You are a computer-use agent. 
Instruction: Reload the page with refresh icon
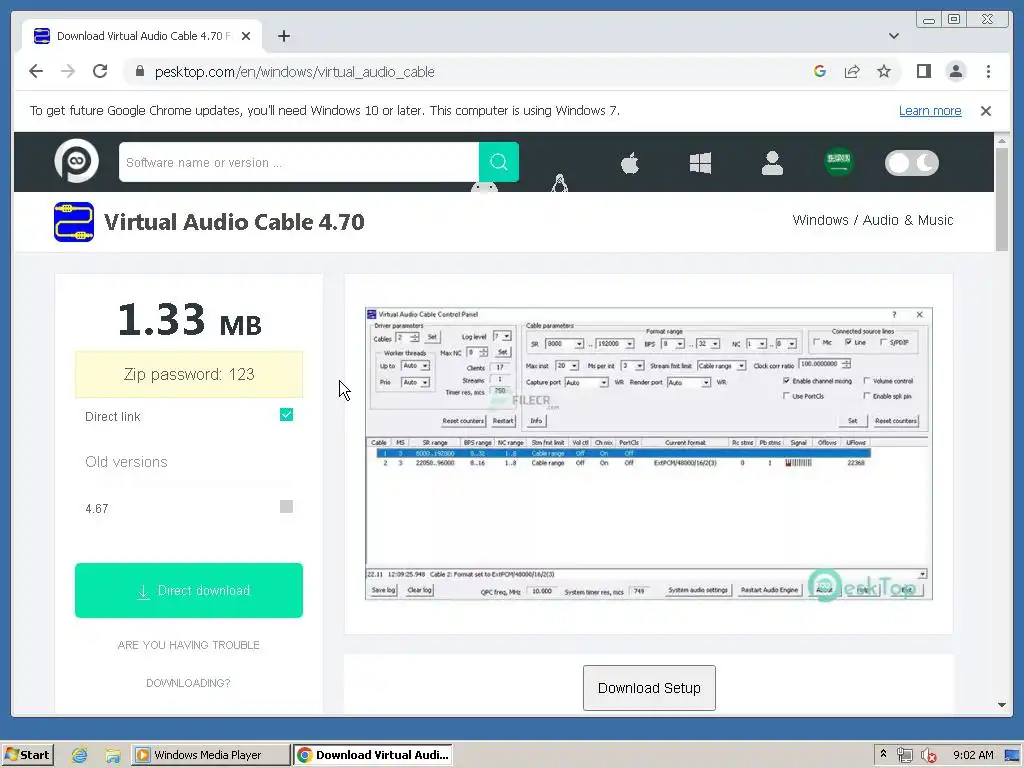100,71
